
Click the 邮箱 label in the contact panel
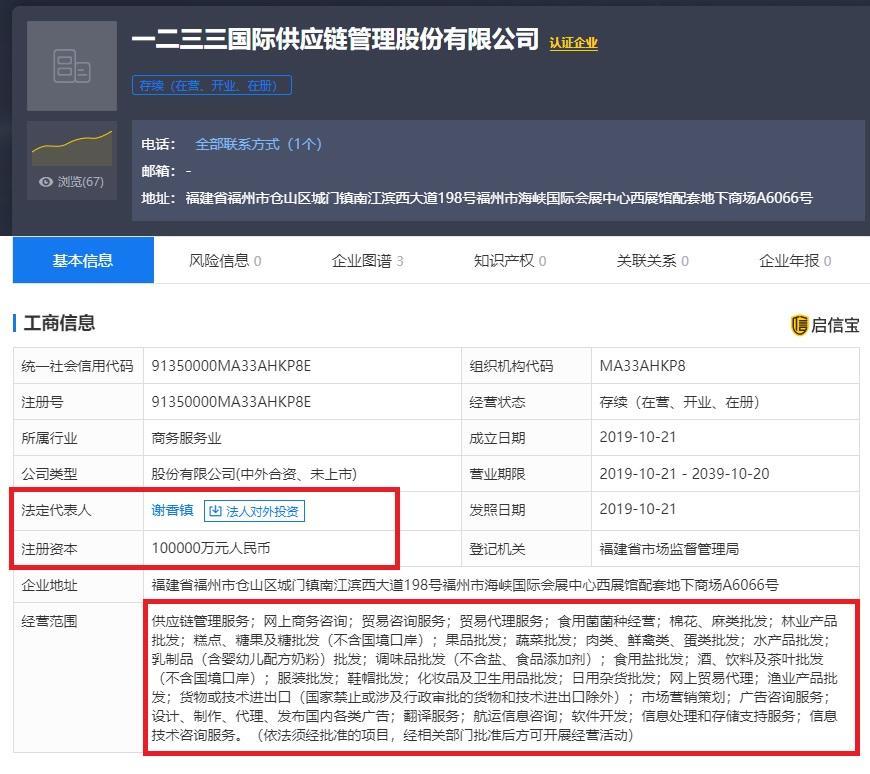(158, 171)
